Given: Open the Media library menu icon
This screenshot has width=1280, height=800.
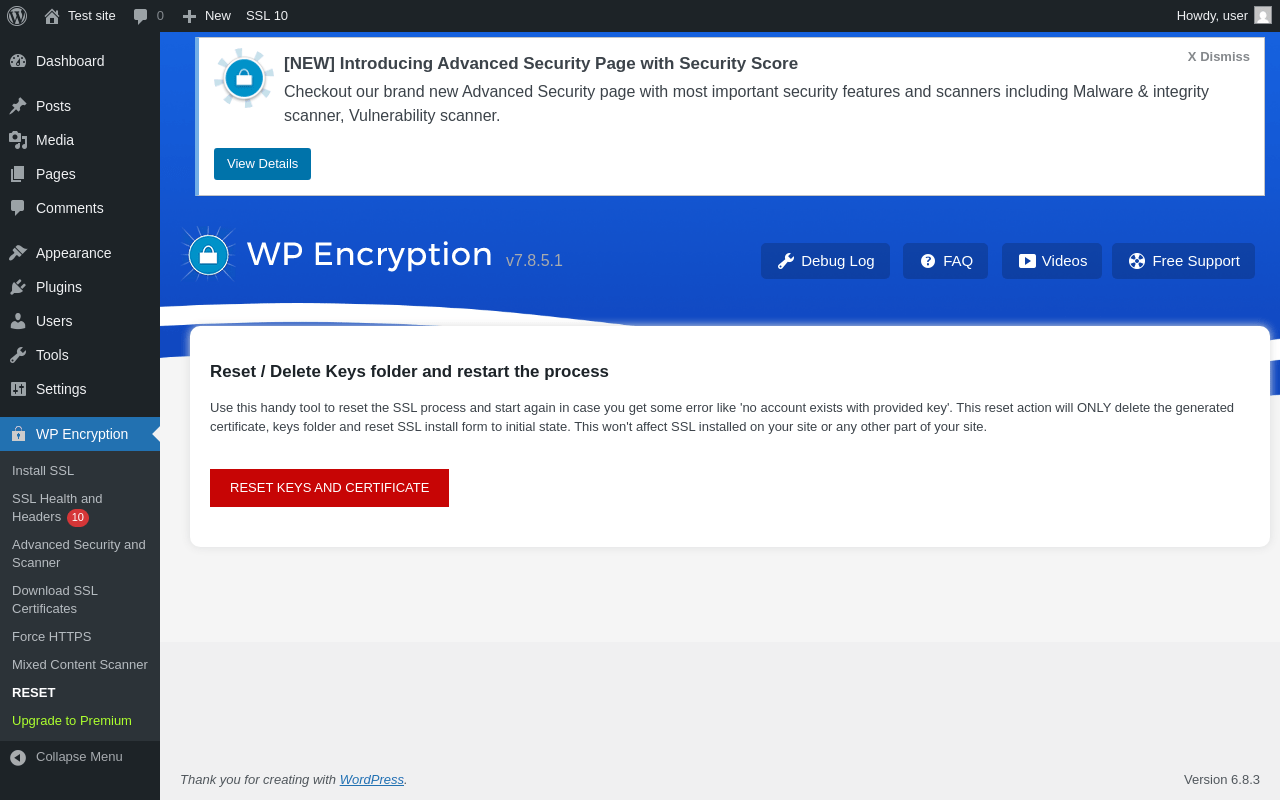Looking at the screenshot, I should coord(18,140).
